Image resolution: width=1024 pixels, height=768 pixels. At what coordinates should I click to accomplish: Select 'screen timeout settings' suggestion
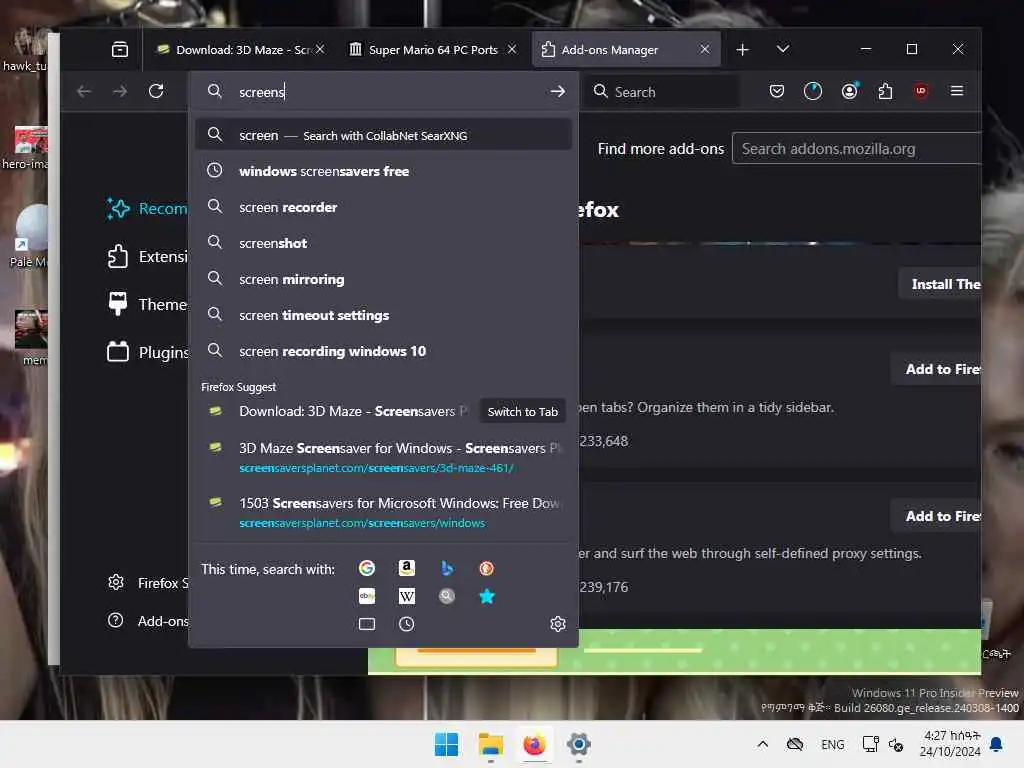click(383, 315)
